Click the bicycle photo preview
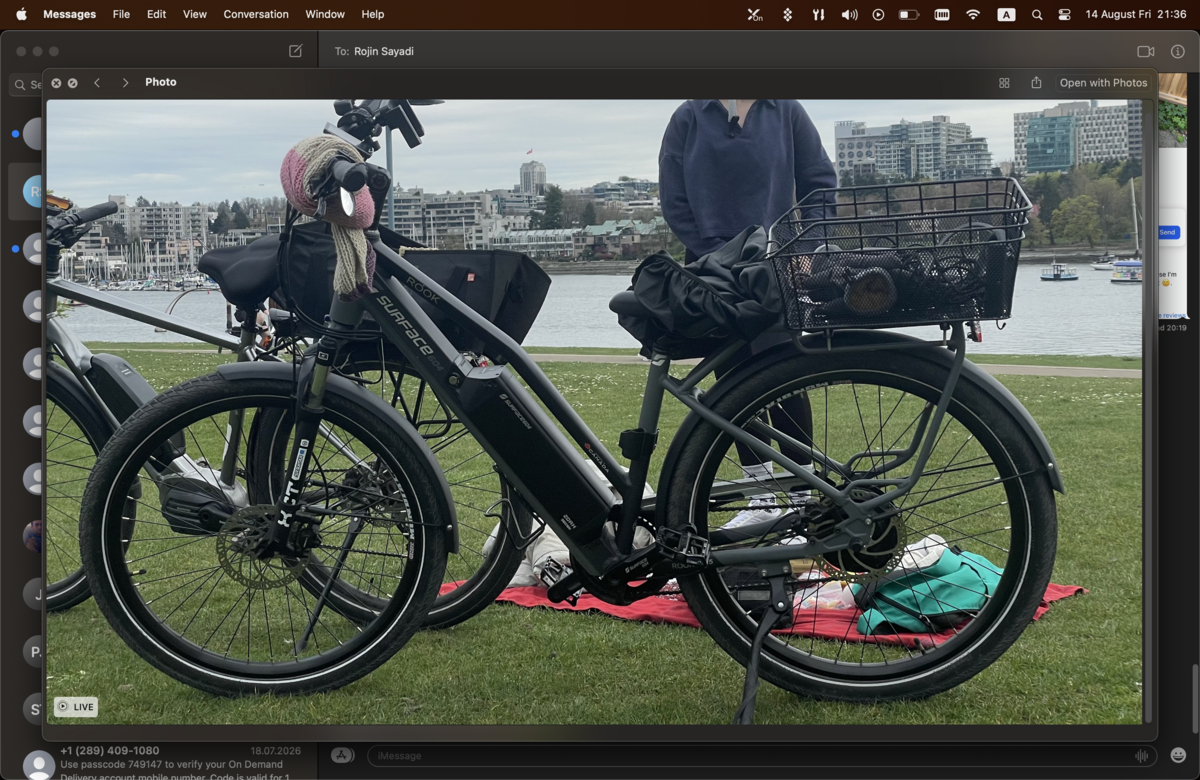The width and height of the screenshot is (1200, 780). pyautogui.click(x=594, y=411)
